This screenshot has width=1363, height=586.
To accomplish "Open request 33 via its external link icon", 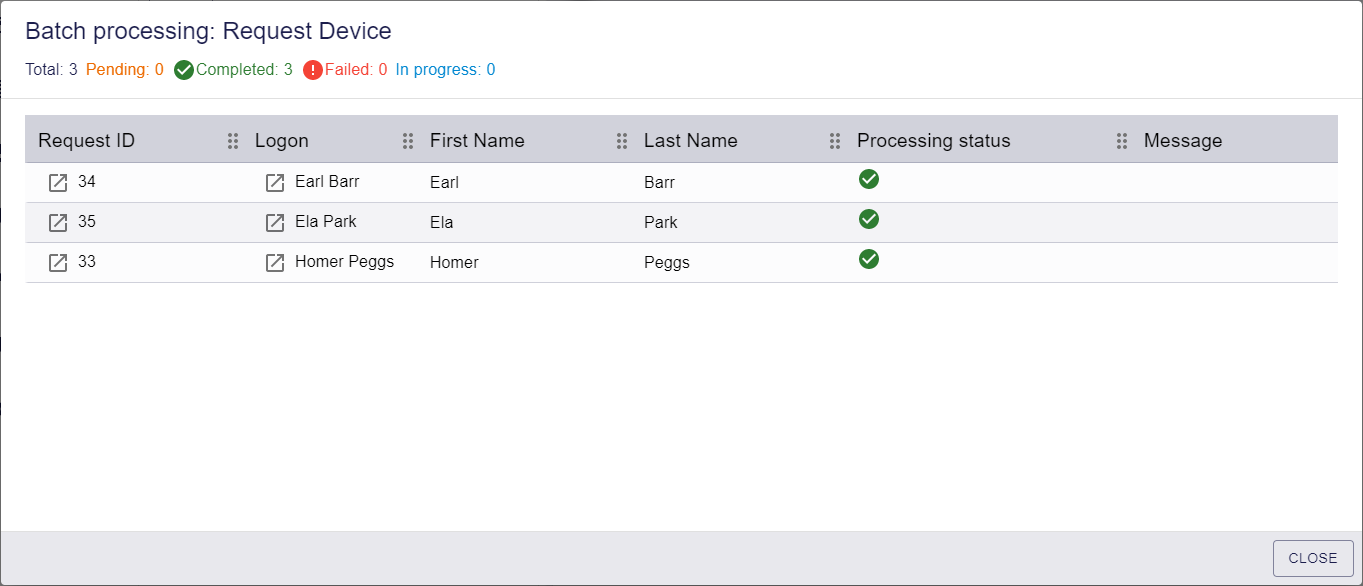I will [58, 263].
